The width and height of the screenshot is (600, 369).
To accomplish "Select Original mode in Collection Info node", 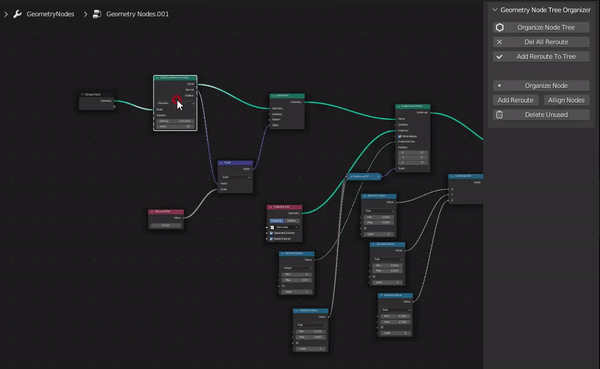I will click(x=277, y=221).
